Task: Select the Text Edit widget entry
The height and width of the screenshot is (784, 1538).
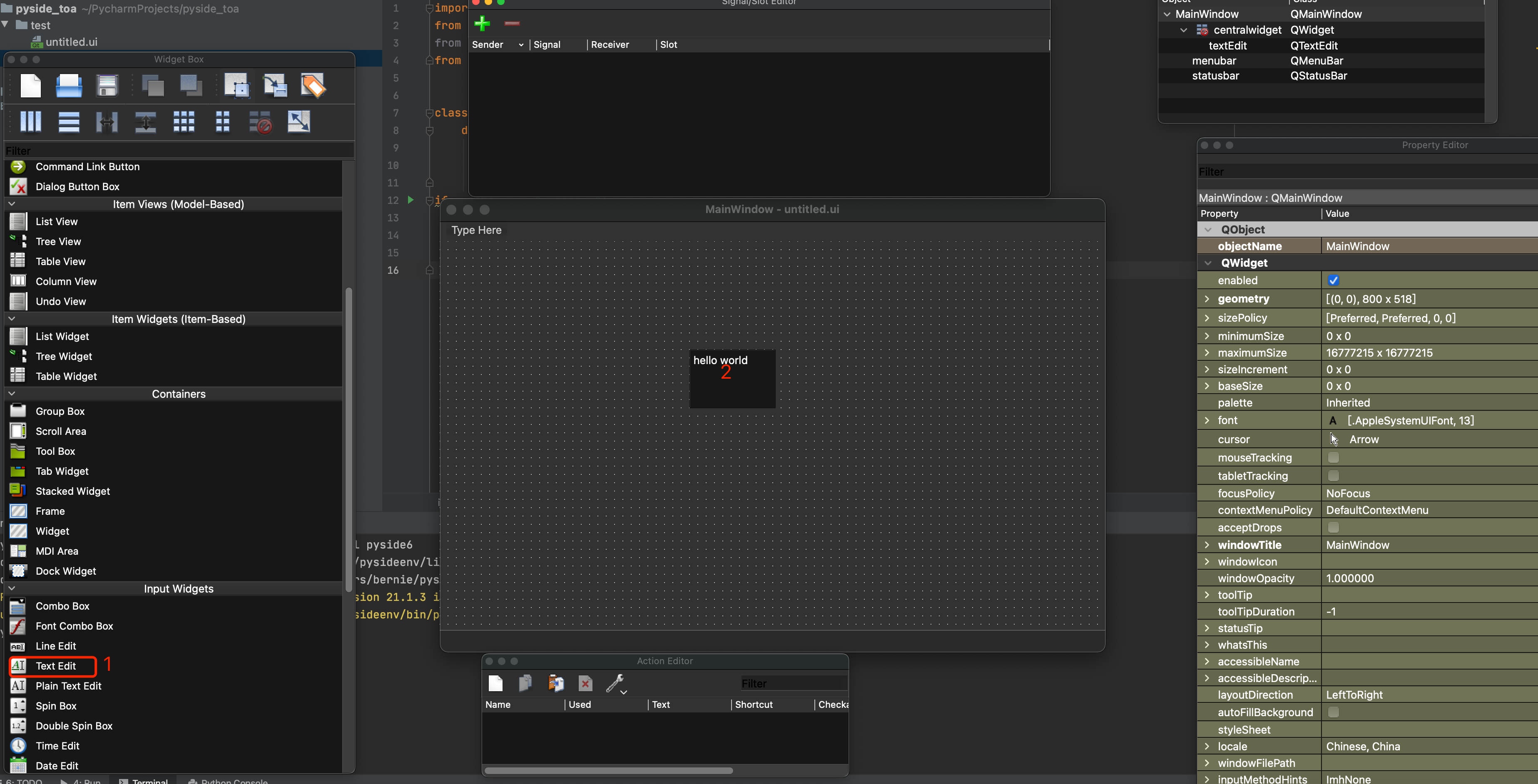Action: 55,666
